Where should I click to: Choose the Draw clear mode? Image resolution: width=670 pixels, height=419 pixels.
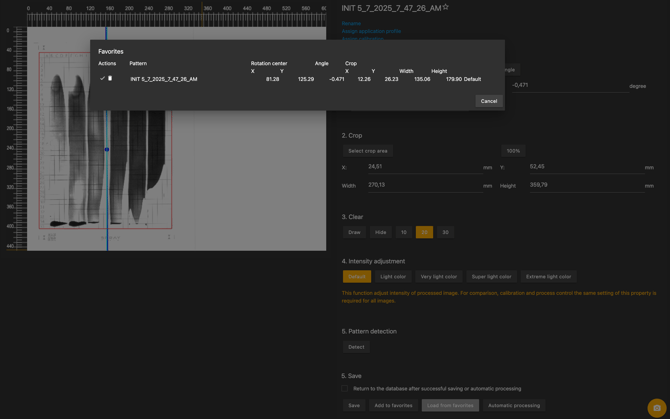click(354, 232)
